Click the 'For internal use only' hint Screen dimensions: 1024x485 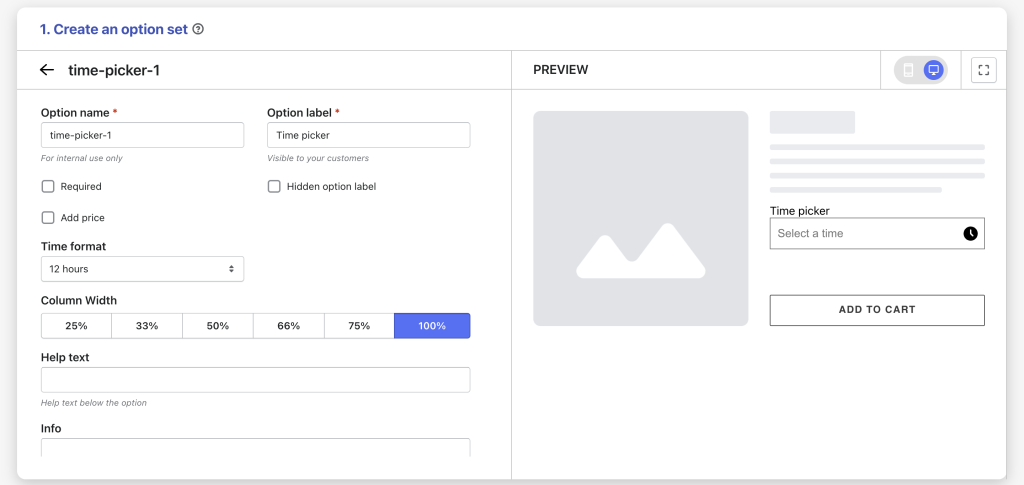pos(82,158)
